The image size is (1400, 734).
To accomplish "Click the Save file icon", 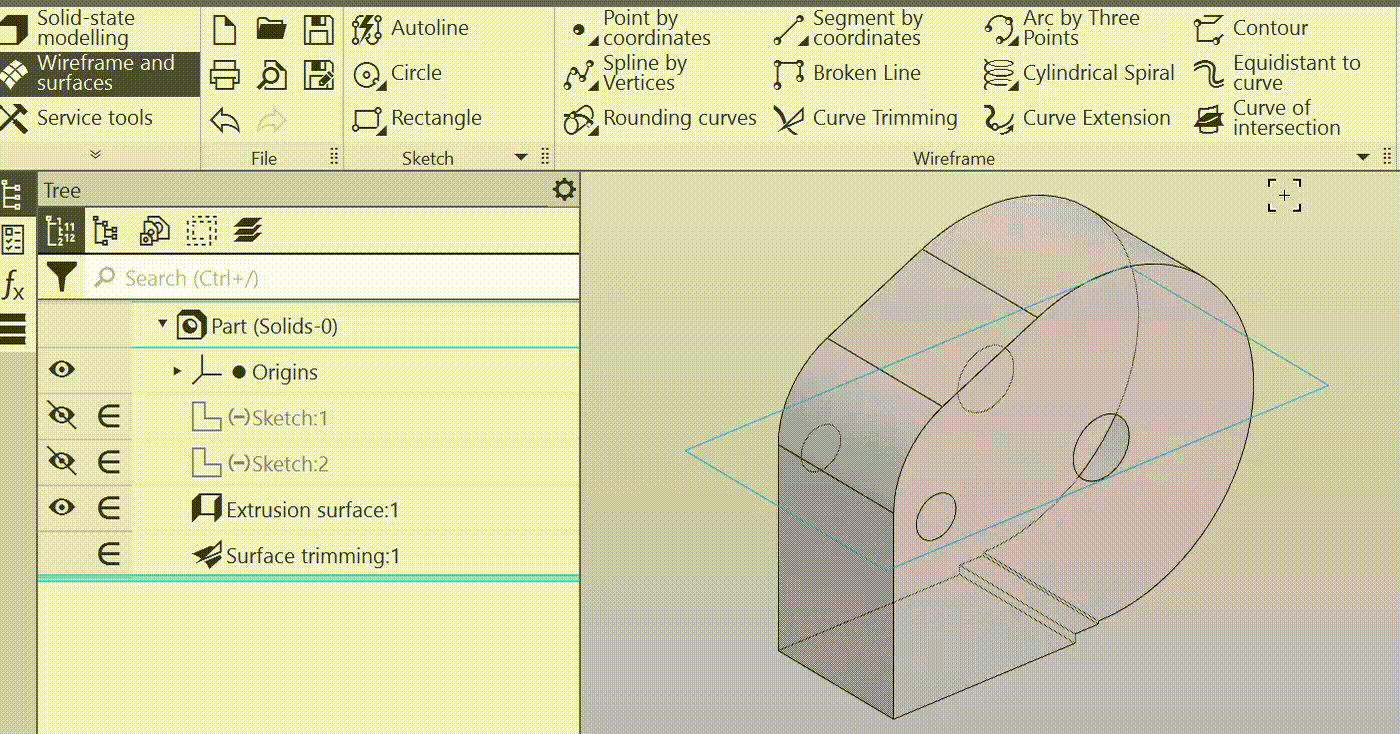I will [319, 29].
